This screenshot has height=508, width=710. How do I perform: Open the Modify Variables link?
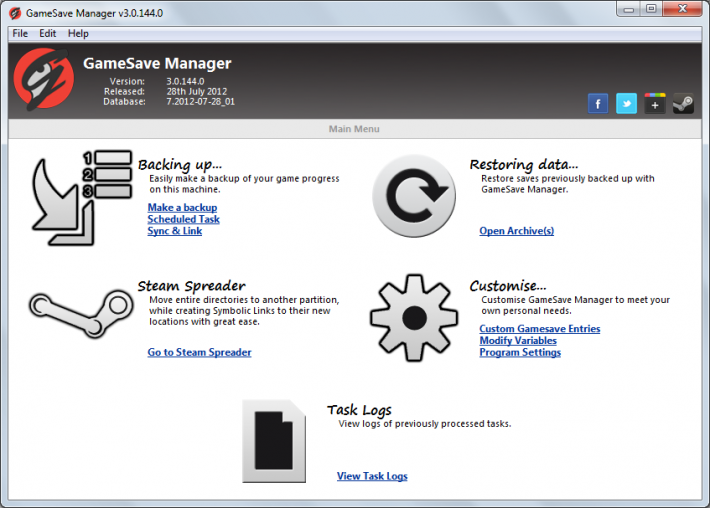tap(518, 340)
